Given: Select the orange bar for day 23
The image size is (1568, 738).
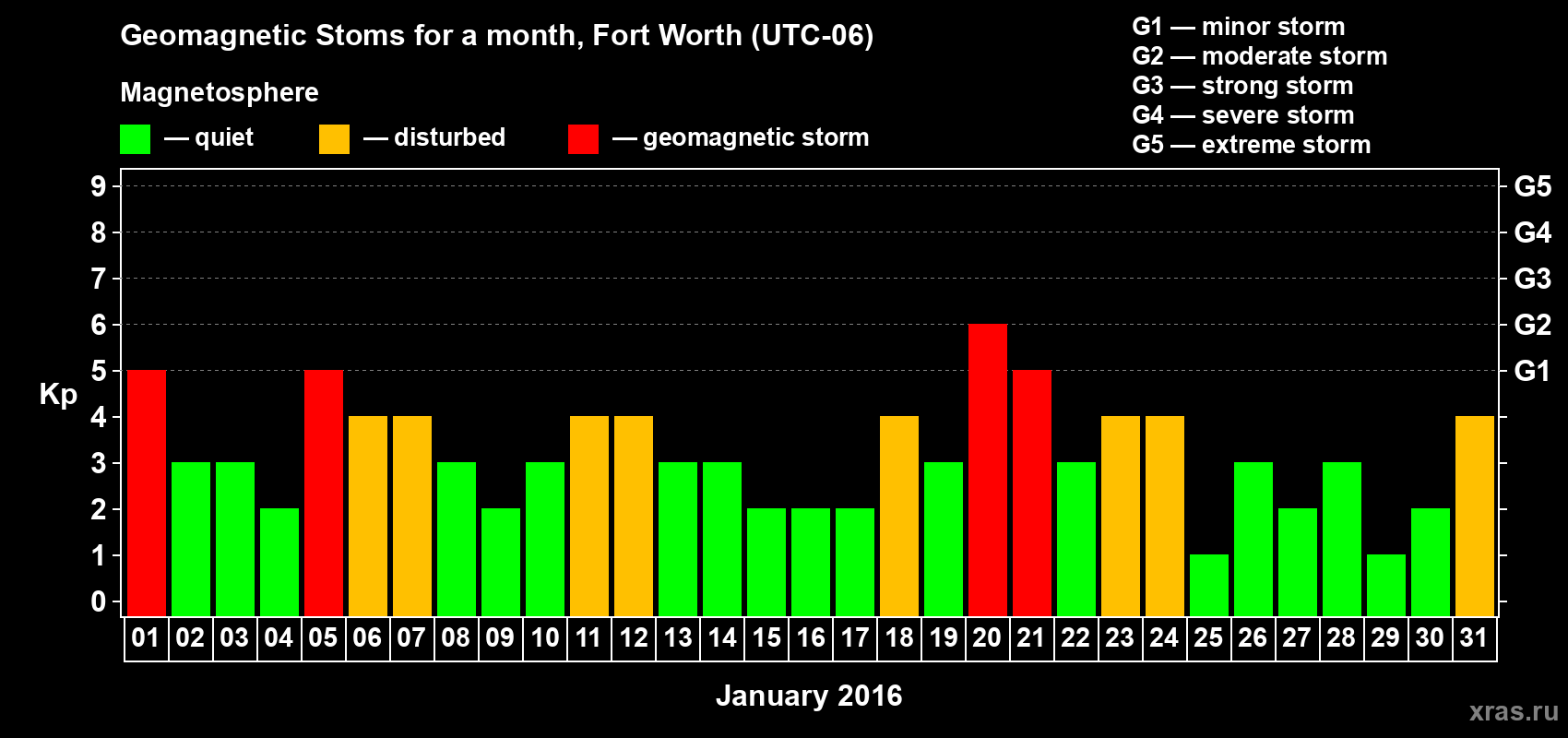Looking at the screenshot, I should pyautogui.click(x=1121, y=517).
